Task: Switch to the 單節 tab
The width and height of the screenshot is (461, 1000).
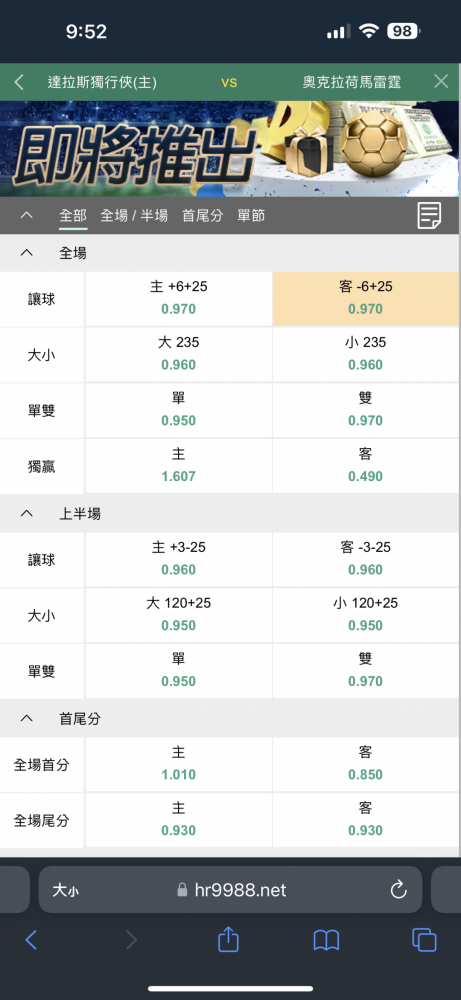Action: [x=251, y=216]
